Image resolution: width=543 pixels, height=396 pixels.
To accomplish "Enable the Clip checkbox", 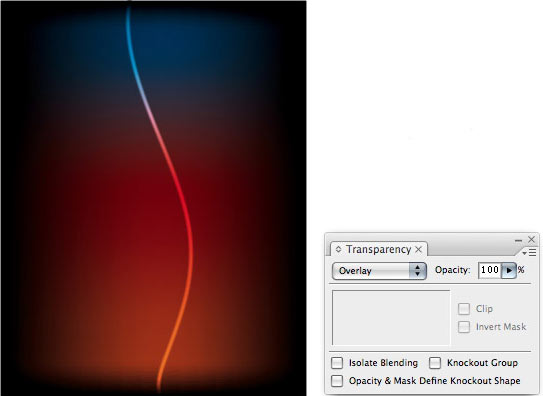I will point(464,309).
